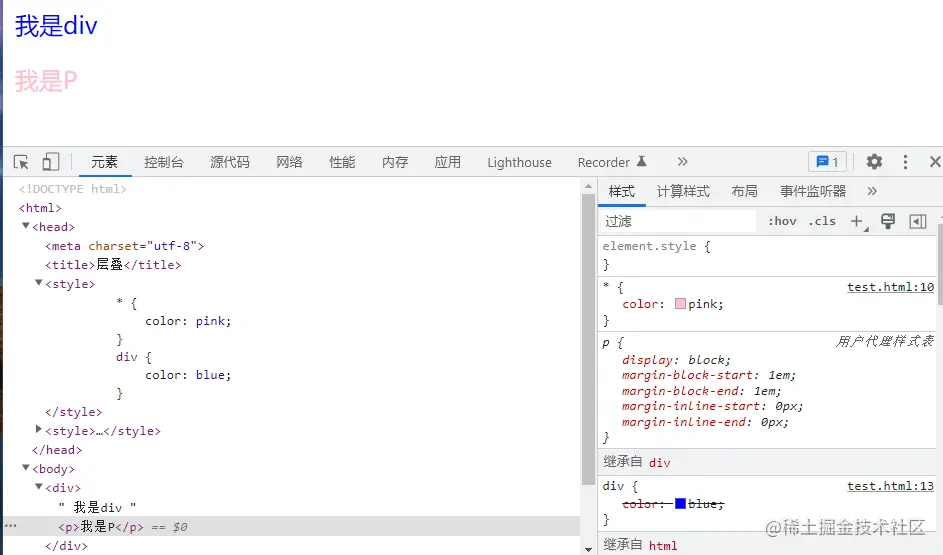Collapse the body element node
Image resolution: width=943 pixels, height=555 pixels.
click(26, 467)
